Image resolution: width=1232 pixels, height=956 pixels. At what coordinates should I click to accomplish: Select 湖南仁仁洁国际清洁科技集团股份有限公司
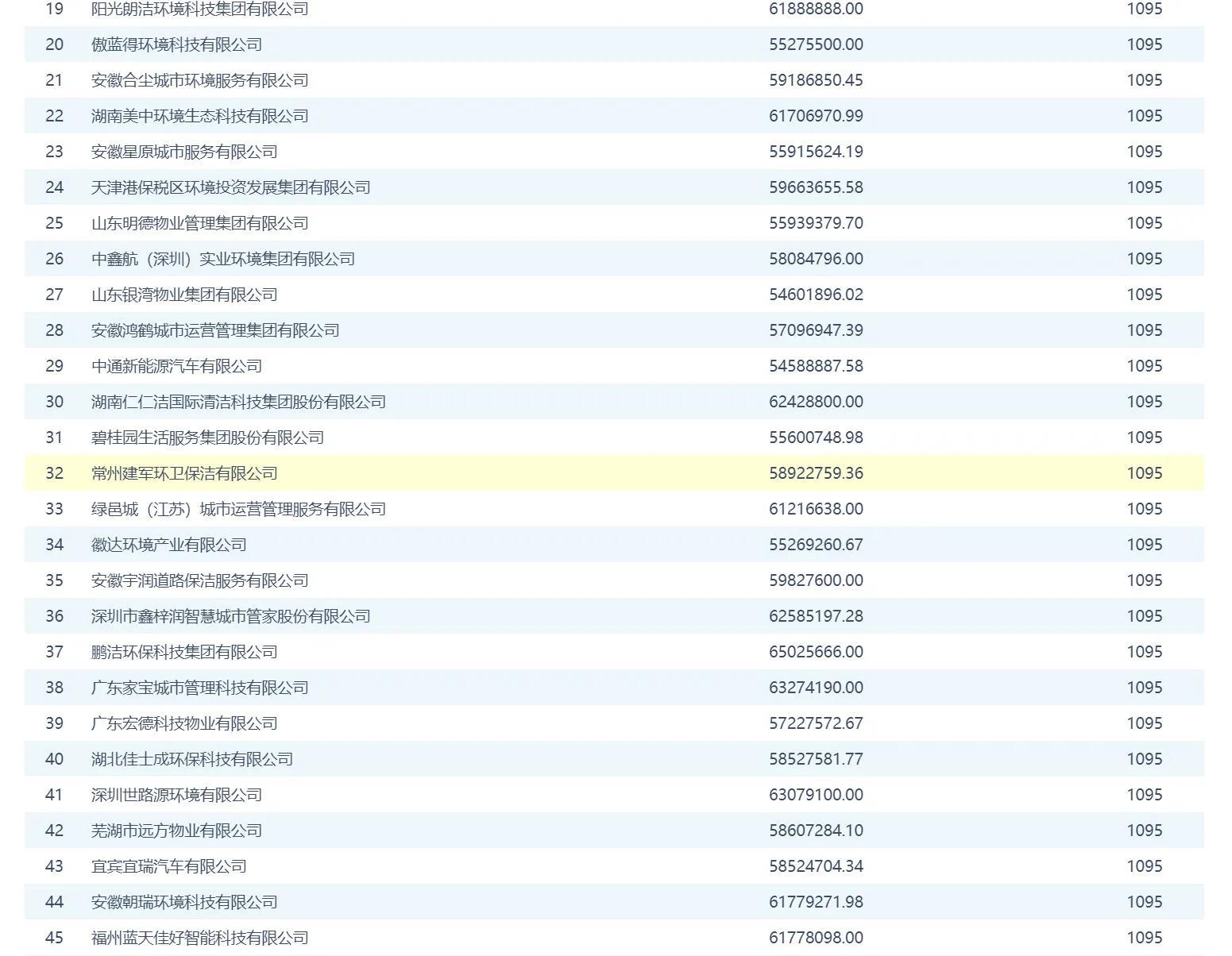[238, 402]
